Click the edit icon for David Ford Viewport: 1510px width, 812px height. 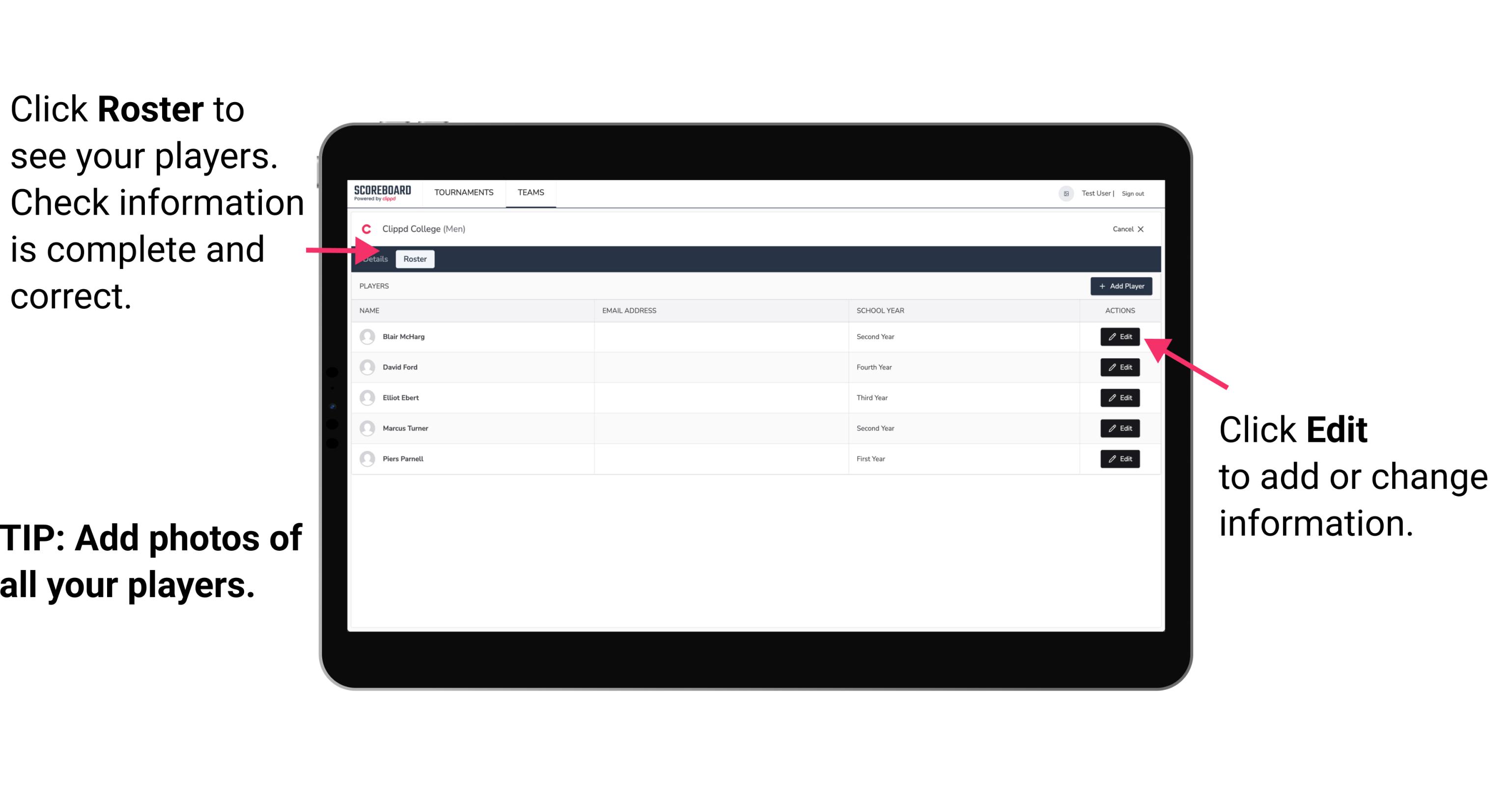coord(1119,367)
